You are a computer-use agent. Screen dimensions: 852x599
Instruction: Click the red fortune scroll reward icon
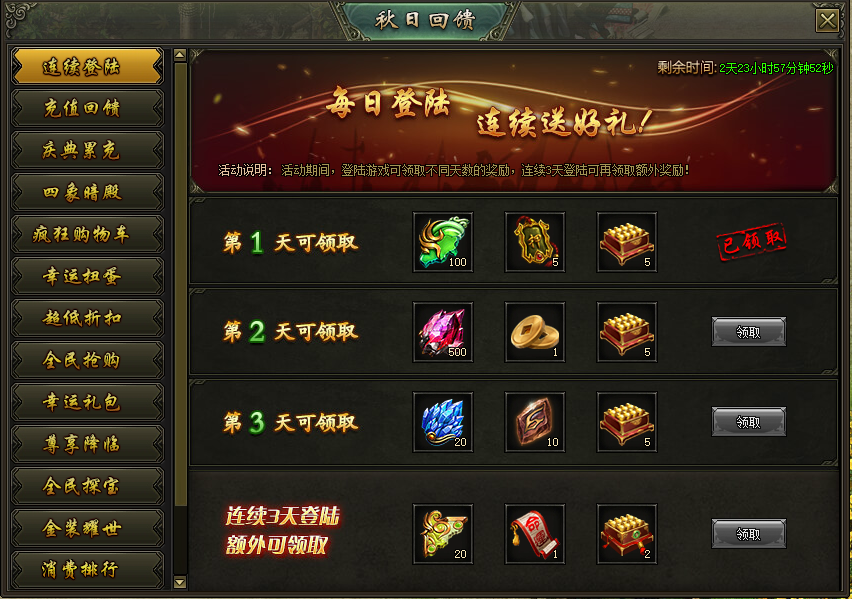pyautogui.click(x=535, y=534)
